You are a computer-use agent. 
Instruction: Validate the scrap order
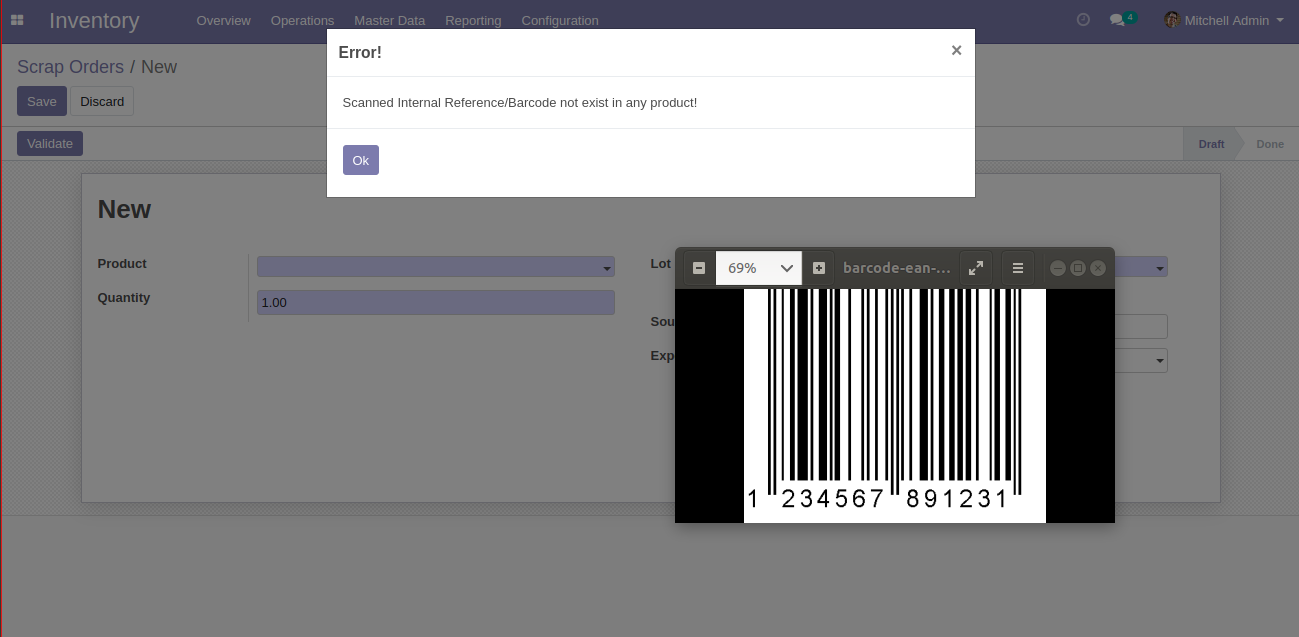tap(50, 143)
